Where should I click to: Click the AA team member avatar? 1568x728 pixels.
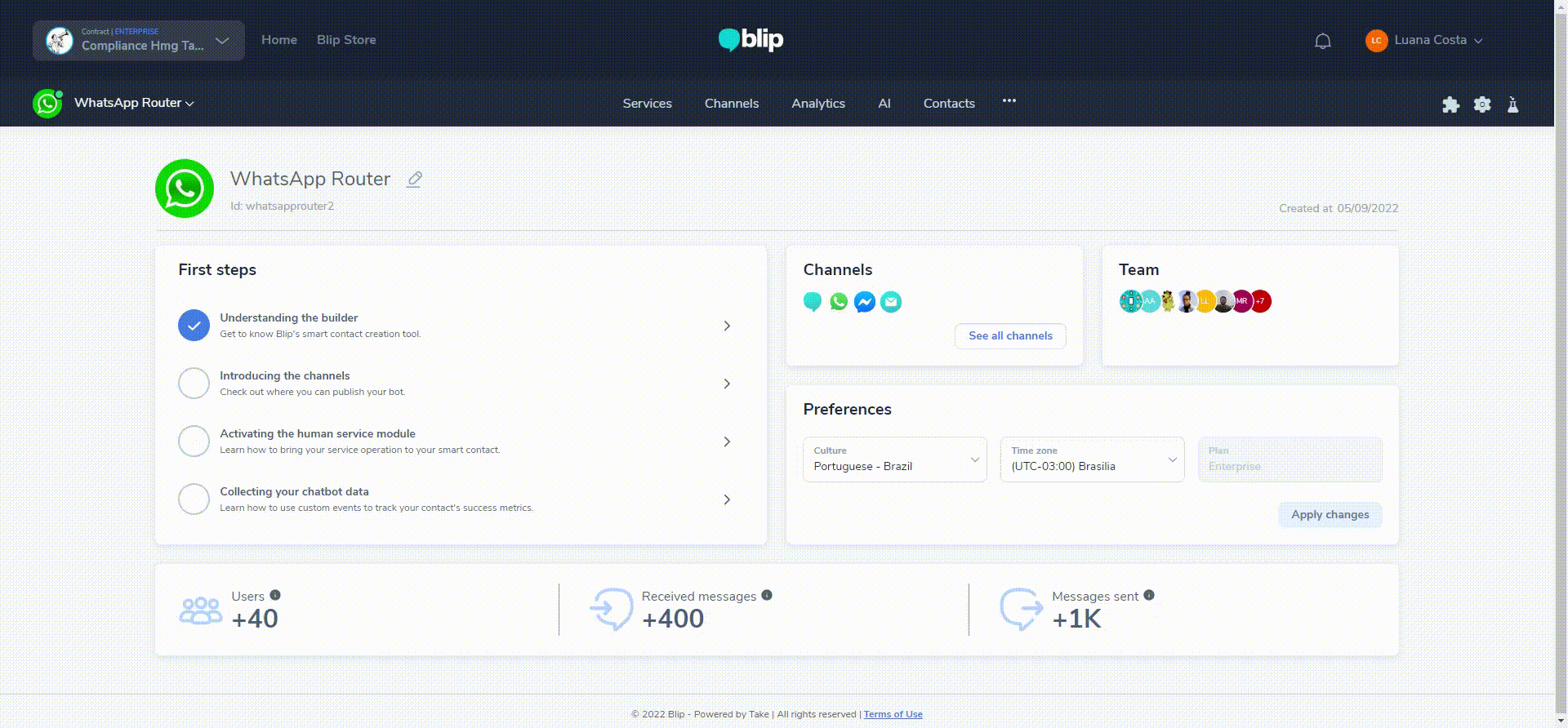pyautogui.click(x=1150, y=301)
